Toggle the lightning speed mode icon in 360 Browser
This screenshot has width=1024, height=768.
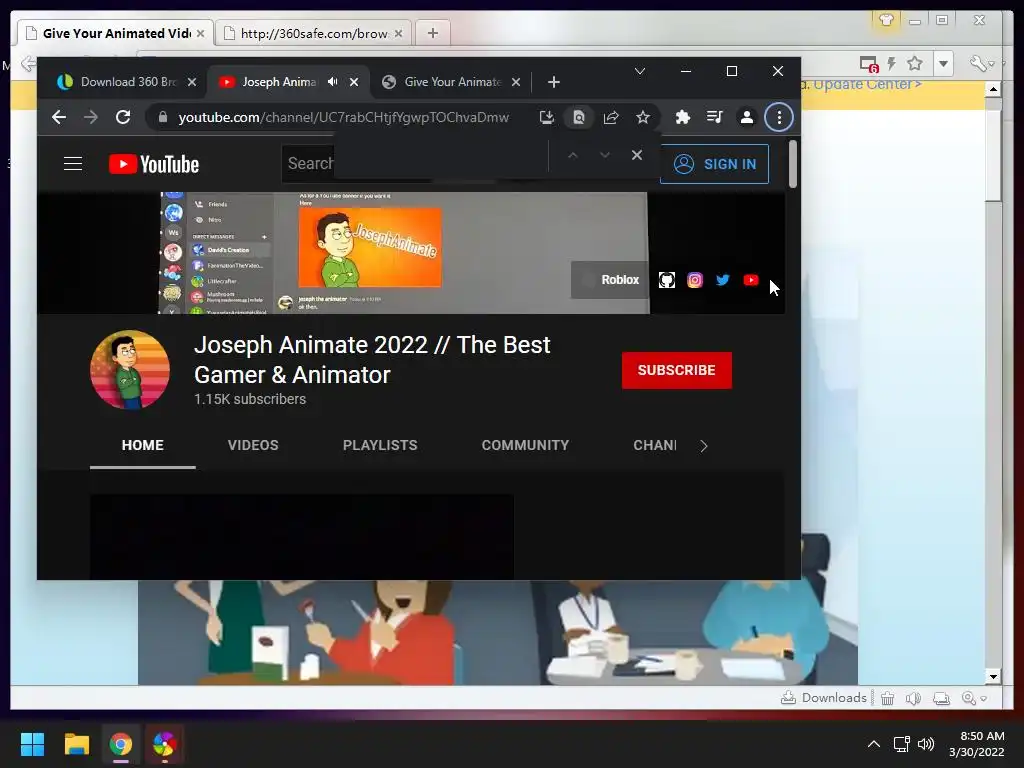tap(891, 63)
